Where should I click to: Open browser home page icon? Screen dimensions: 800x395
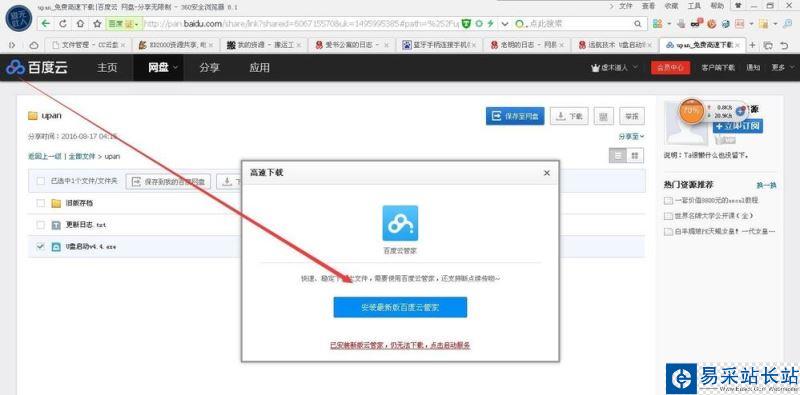point(80,23)
